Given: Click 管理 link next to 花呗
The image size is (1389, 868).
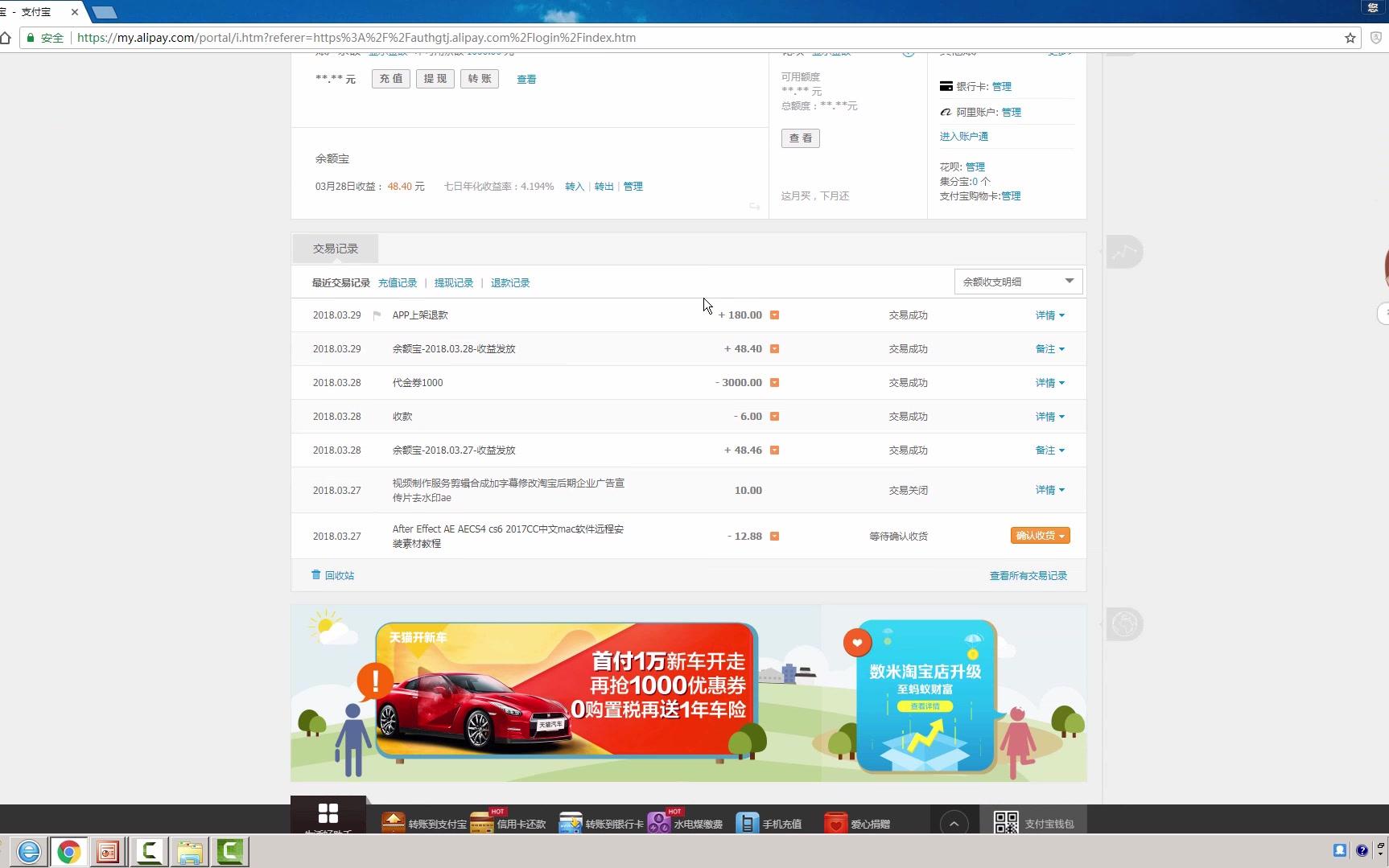Looking at the screenshot, I should [975, 167].
